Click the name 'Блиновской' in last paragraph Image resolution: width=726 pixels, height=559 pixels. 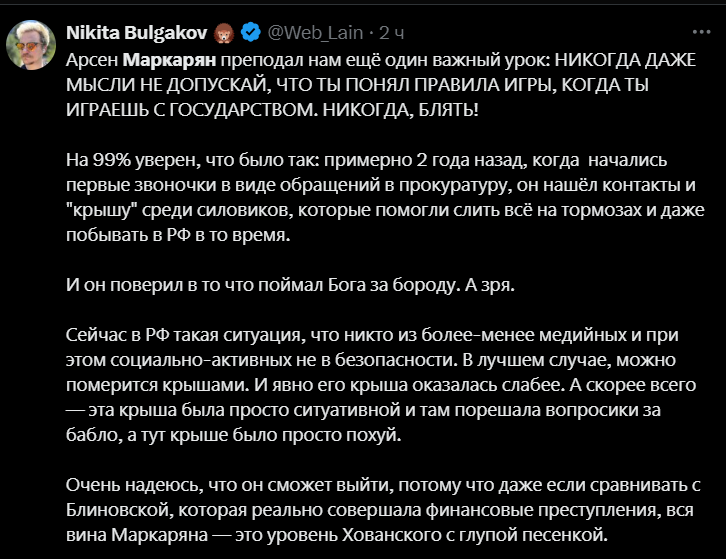tap(120, 510)
